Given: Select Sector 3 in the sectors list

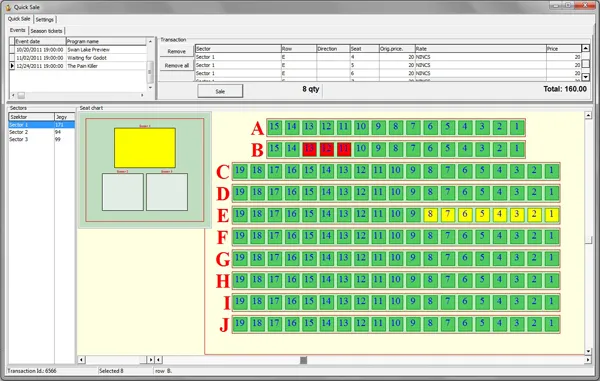Looking at the screenshot, I should tap(42, 139).
